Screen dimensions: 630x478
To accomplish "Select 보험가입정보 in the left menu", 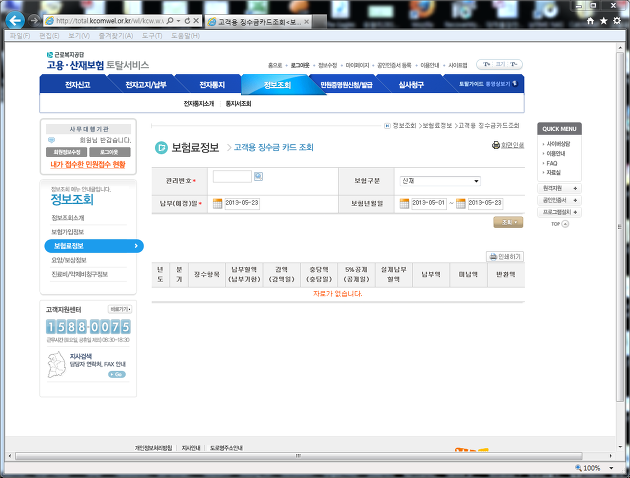I will pos(68,232).
